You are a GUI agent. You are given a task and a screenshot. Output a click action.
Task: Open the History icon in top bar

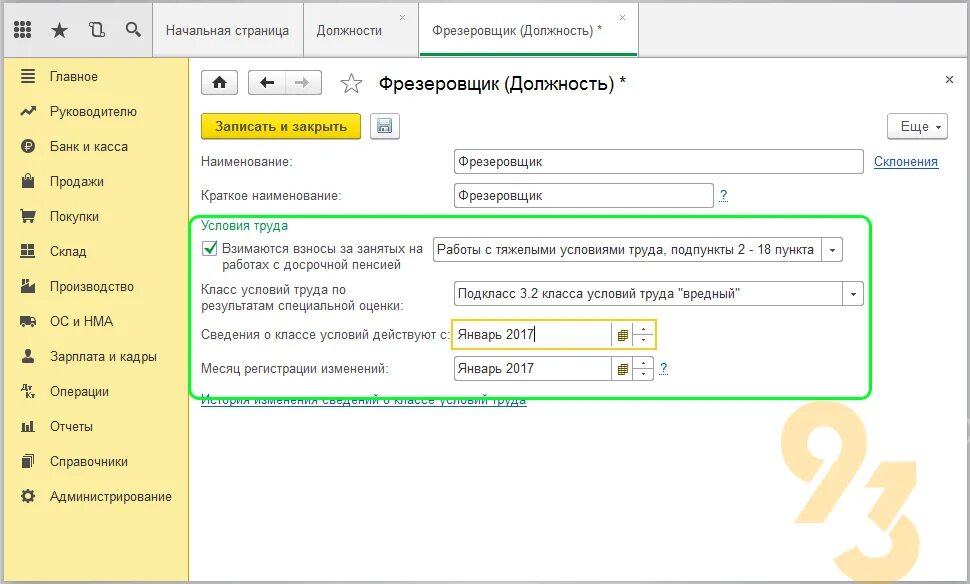coord(97,30)
